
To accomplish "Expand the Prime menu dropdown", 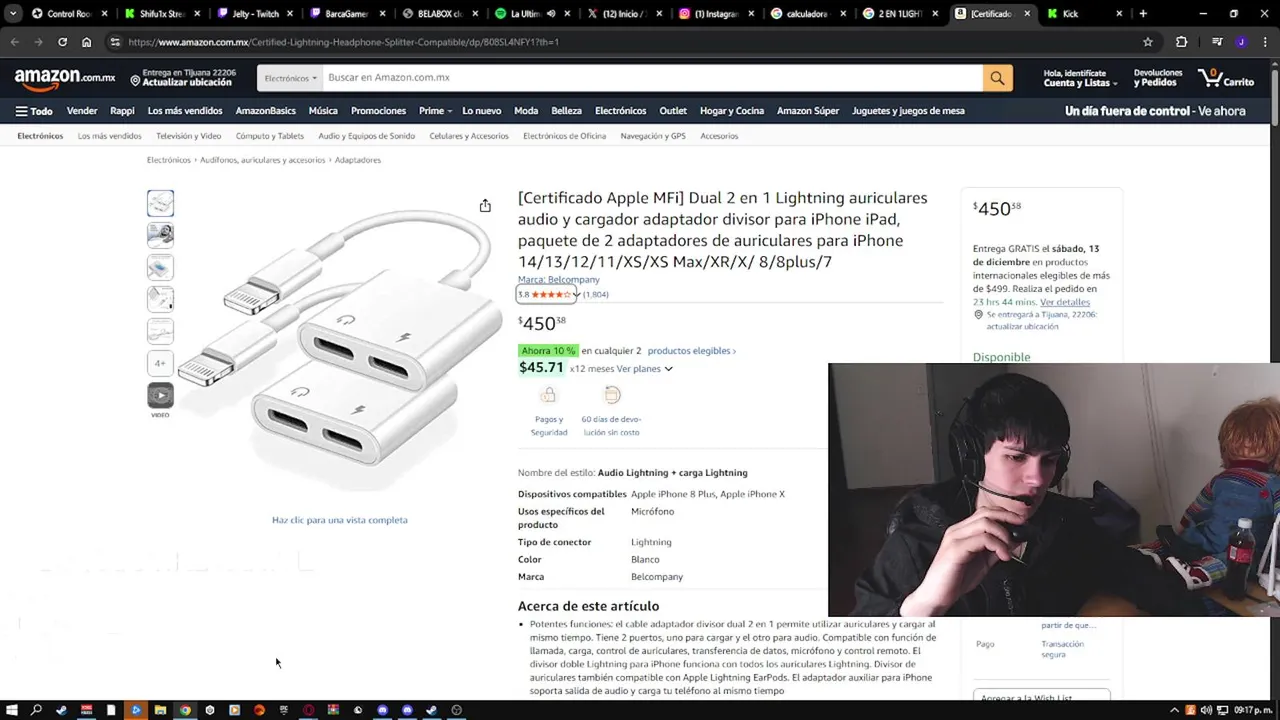I will (x=435, y=111).
